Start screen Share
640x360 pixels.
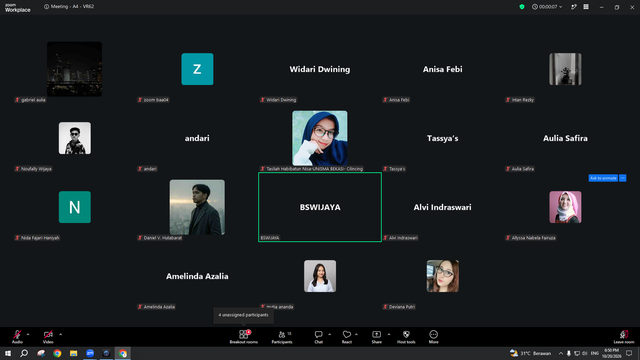click(x=376, y=337)
